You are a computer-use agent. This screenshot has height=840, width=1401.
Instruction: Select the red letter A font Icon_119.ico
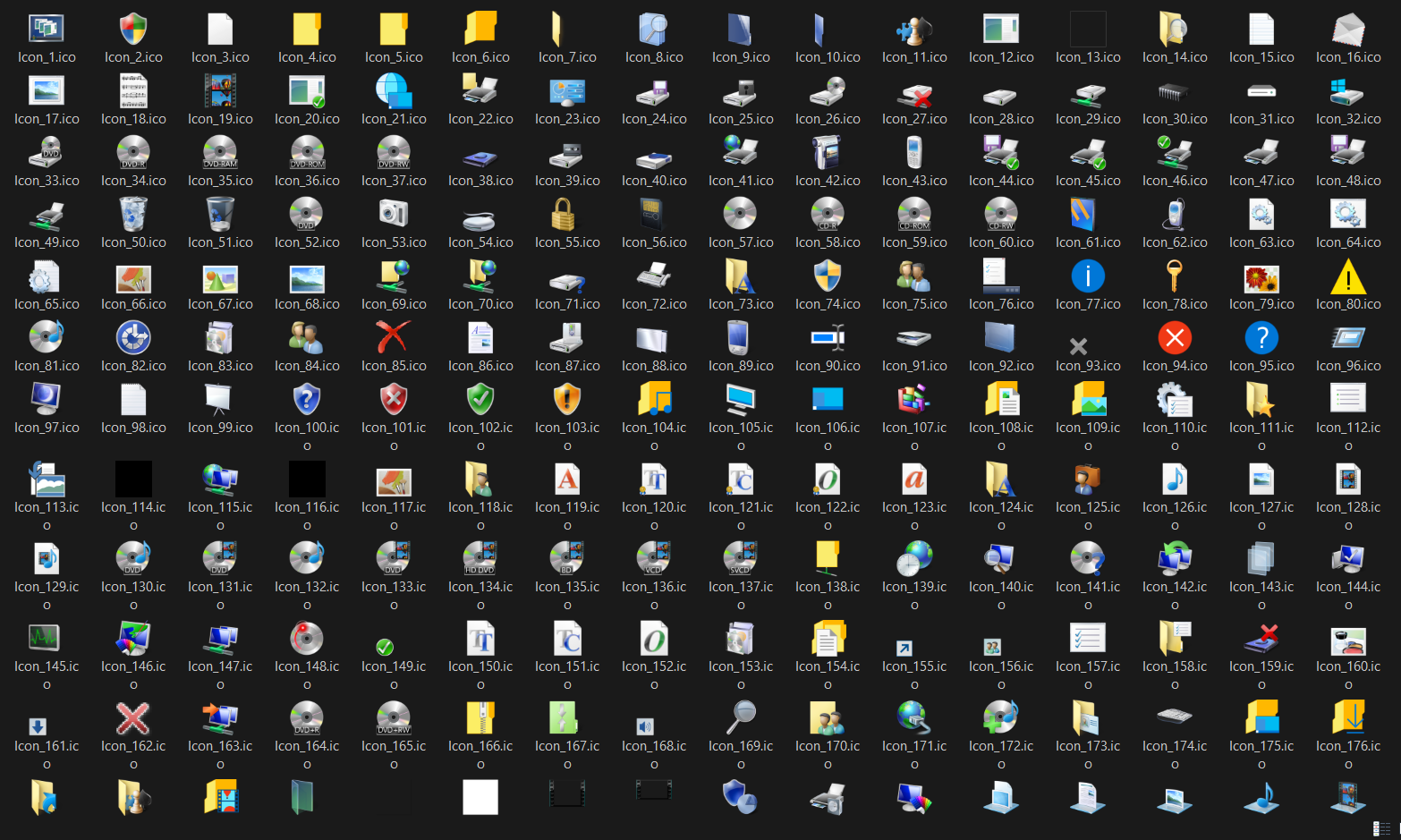[x=567, y=479]
